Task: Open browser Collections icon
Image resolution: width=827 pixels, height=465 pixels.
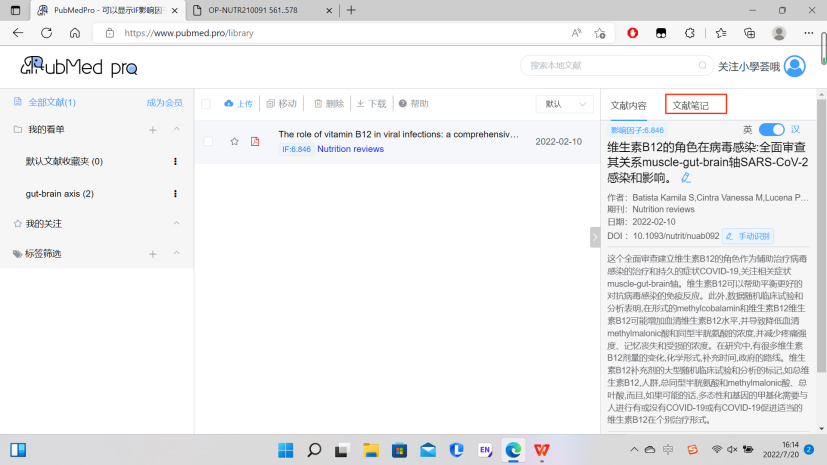Action: pos(749,33)
